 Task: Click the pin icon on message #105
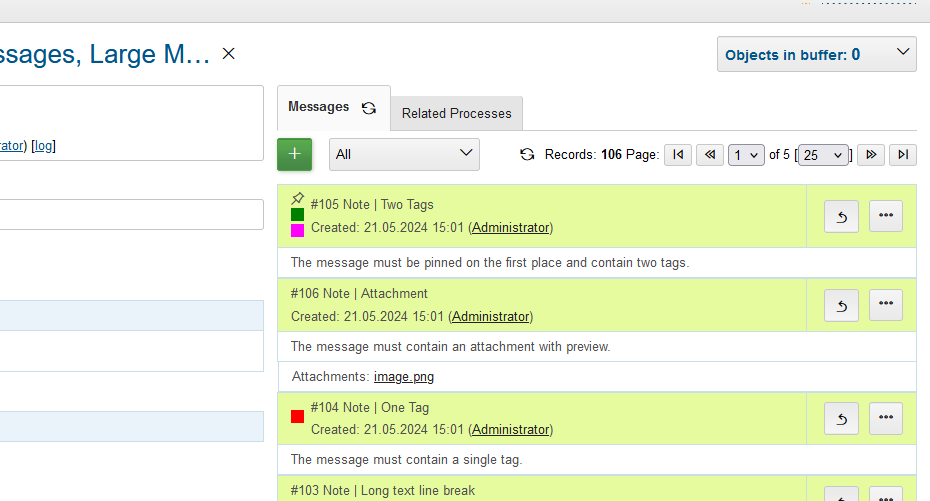[297, 199]
